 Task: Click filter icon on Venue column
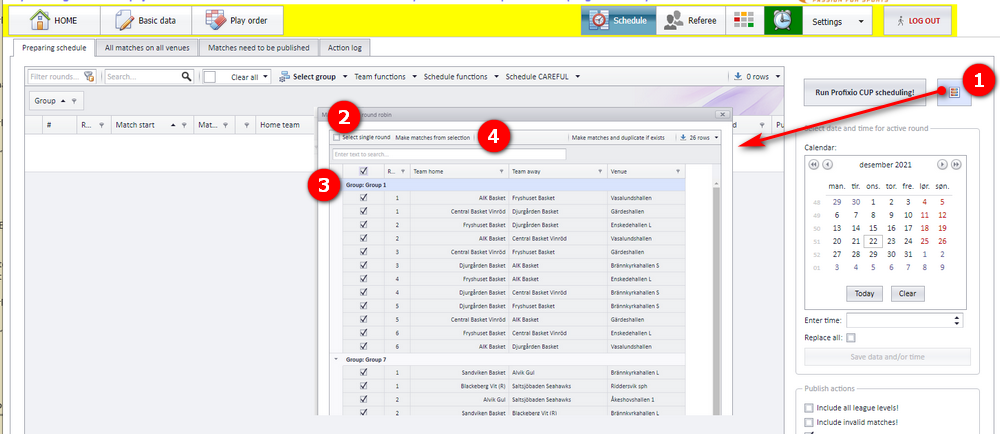click(x=678, y=171)
